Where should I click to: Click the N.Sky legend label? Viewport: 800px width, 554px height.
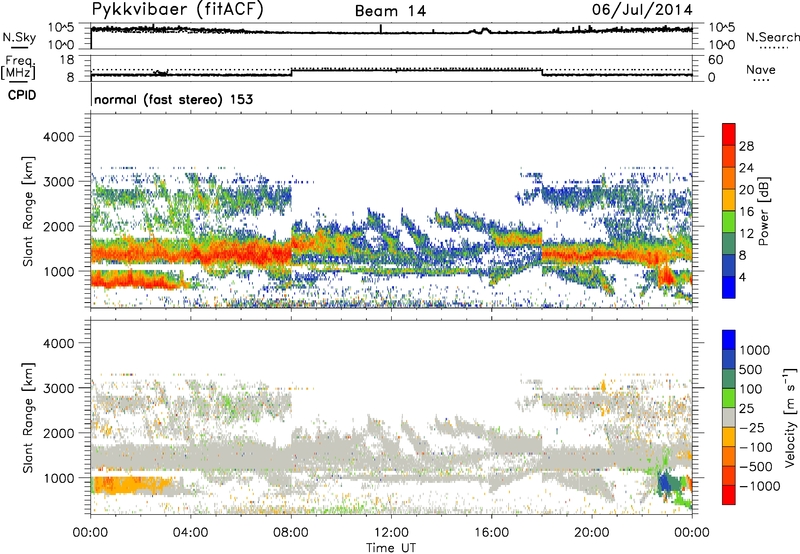(19, 37)
